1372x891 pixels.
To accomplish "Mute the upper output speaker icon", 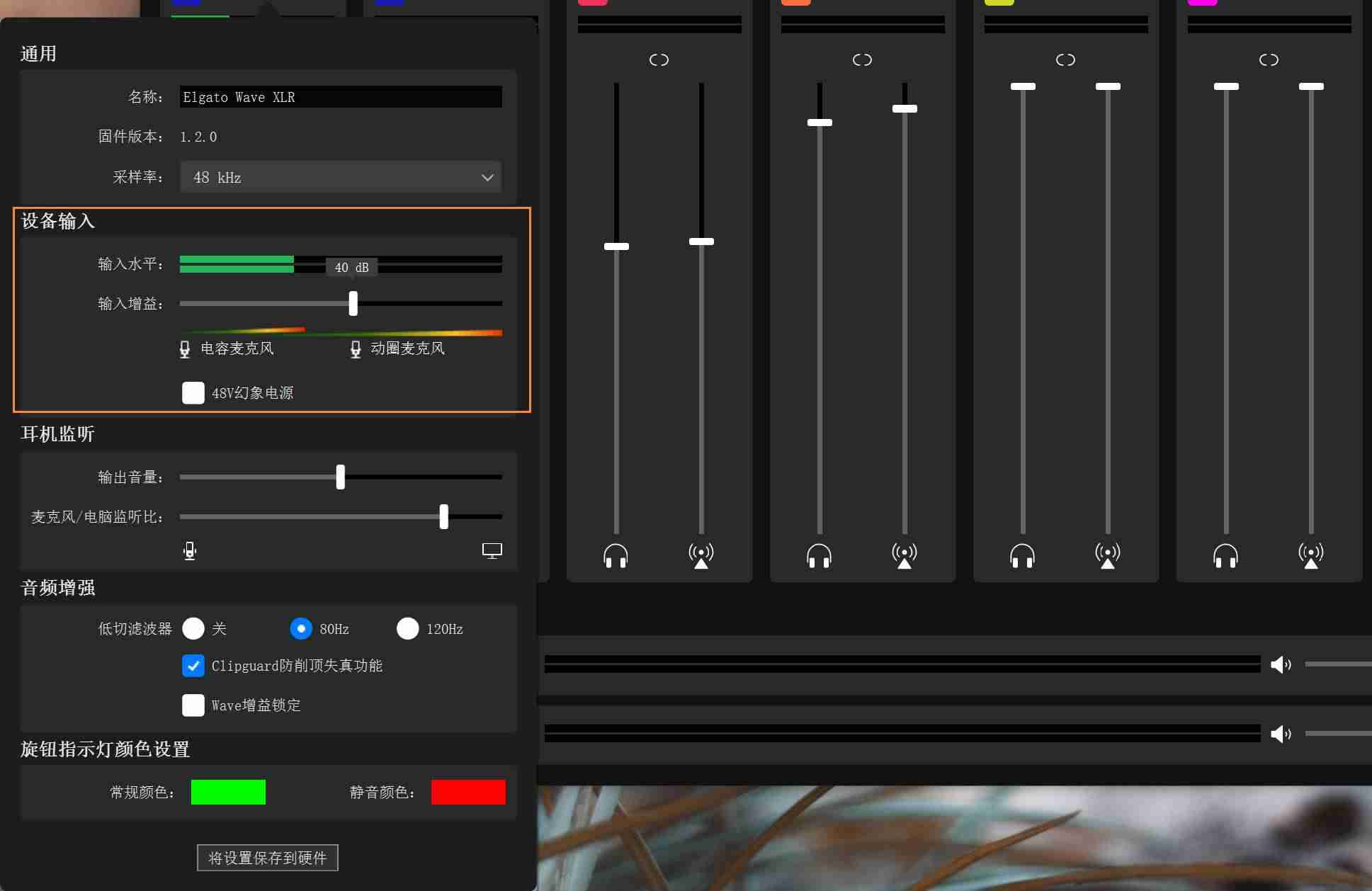I will point(1281,664).
